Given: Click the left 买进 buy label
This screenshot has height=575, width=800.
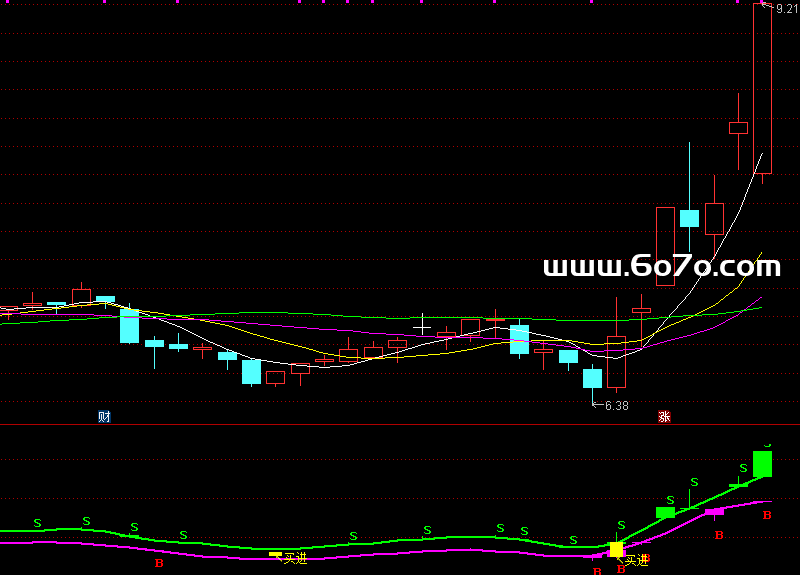Looking at the screenshot, I should pos(295,558).
